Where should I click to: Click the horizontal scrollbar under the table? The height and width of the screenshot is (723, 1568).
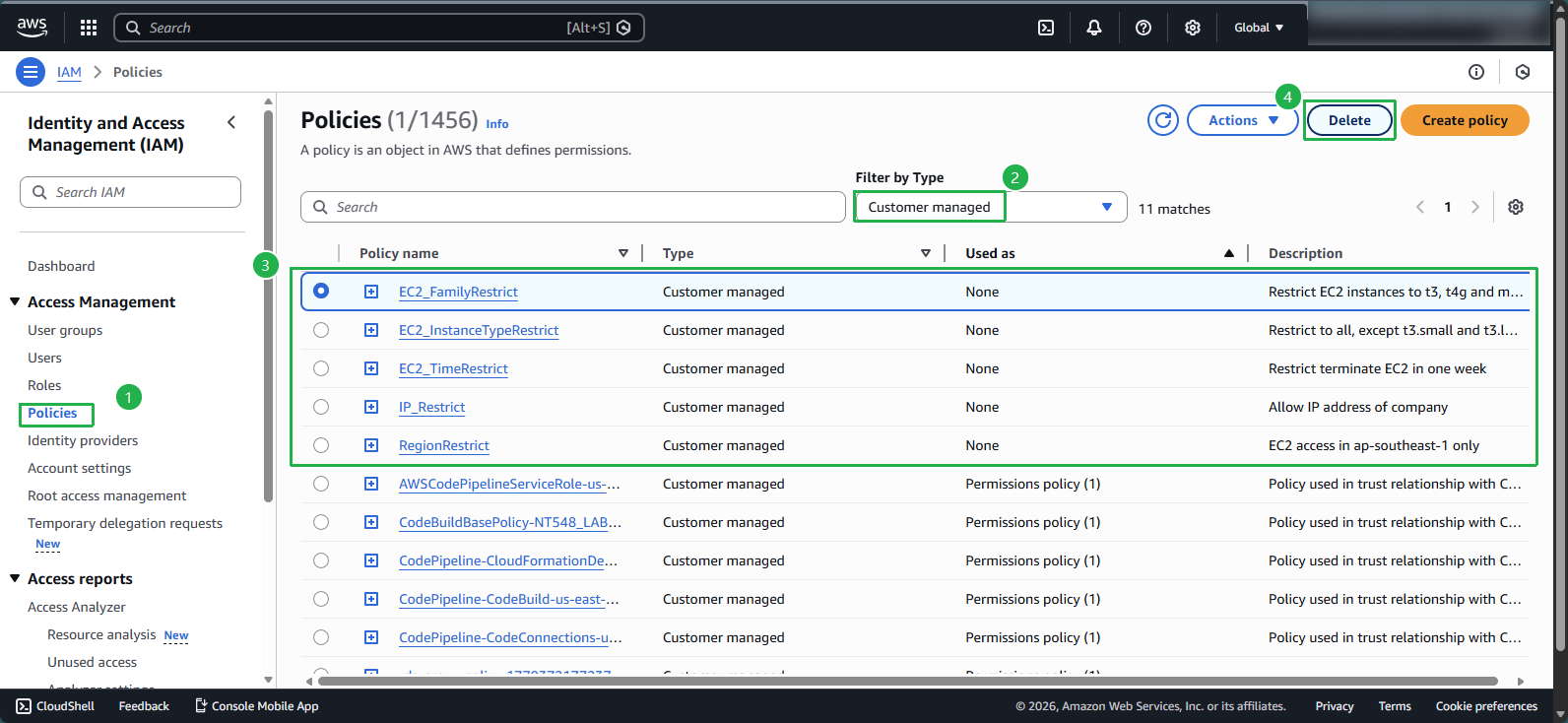tap(906, 681)
